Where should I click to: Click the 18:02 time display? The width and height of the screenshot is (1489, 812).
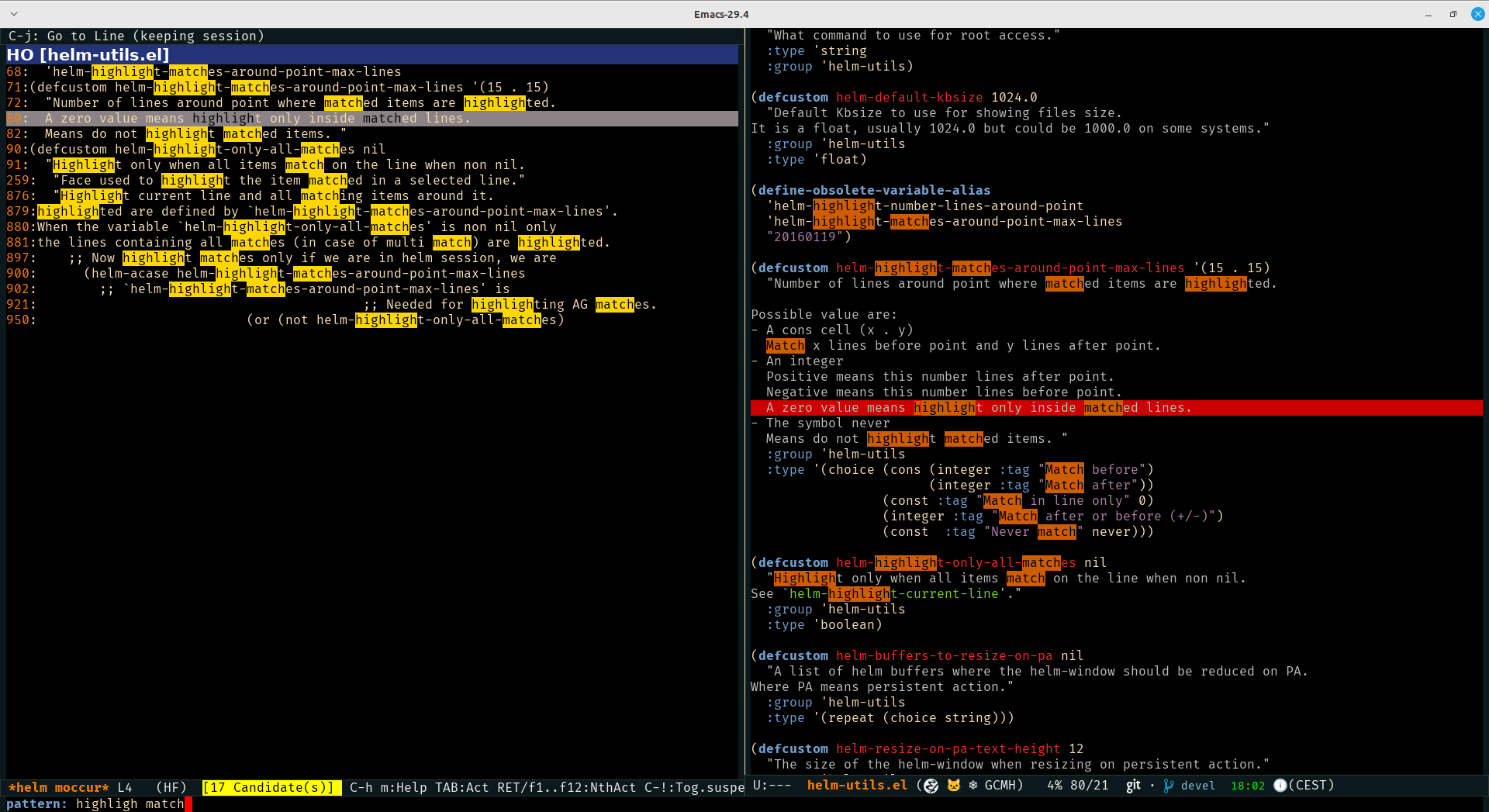(1248, 786)
